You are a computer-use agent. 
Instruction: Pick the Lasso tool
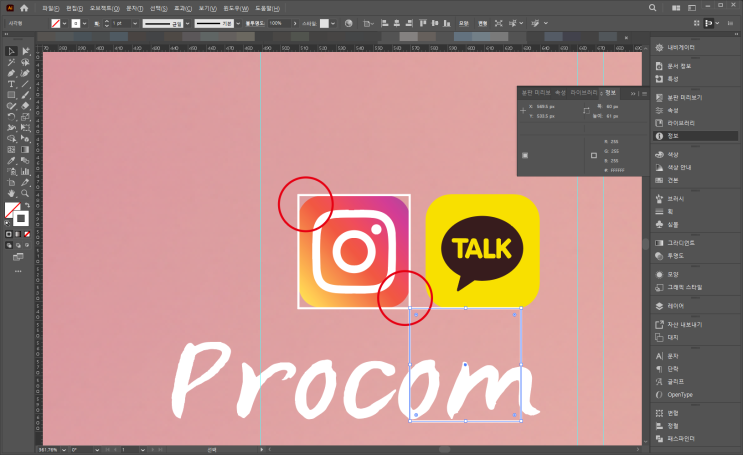point(25,62)
